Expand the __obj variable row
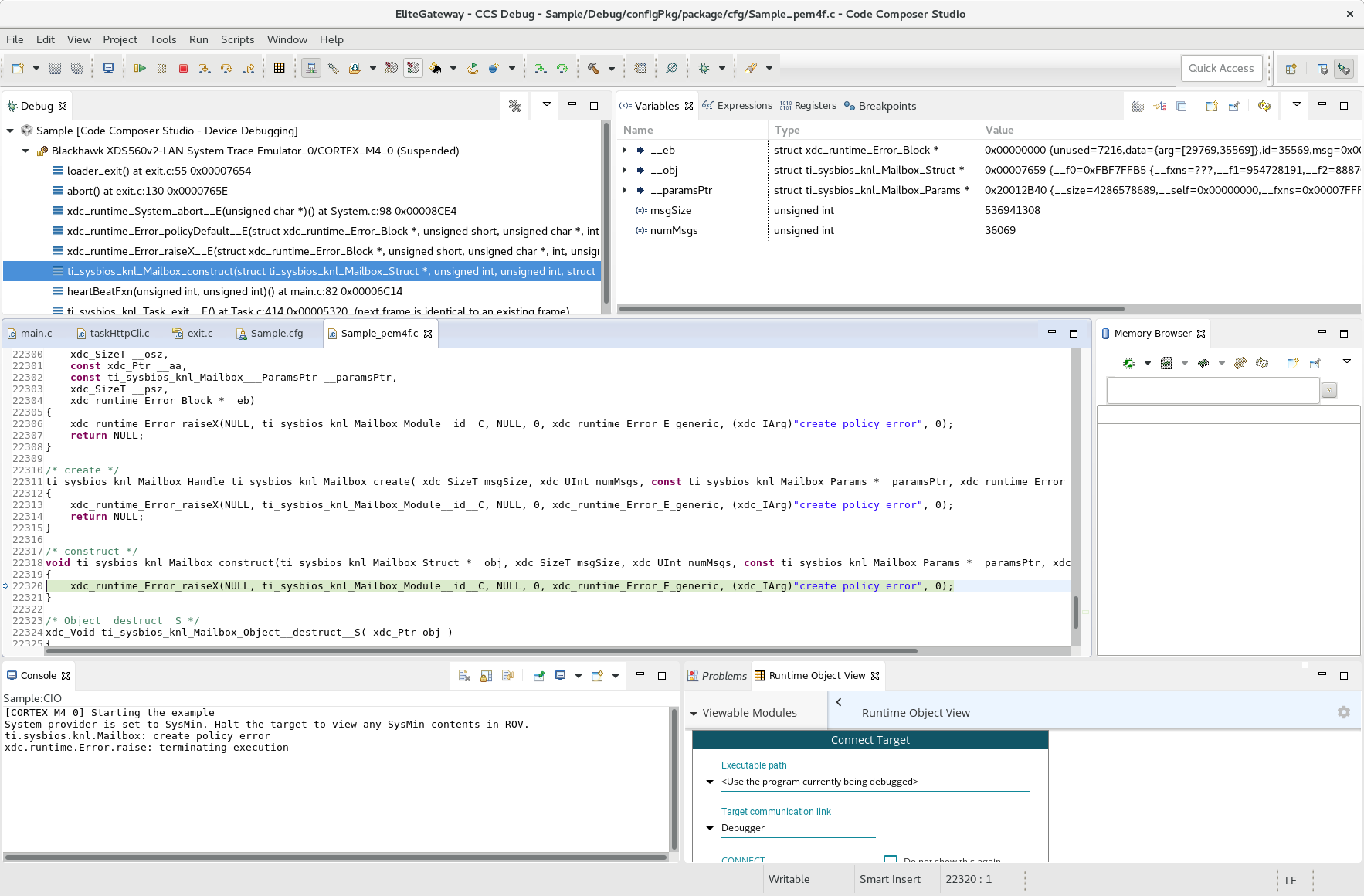This screenshot has height=896, width=1364. (x=625, y=170)
